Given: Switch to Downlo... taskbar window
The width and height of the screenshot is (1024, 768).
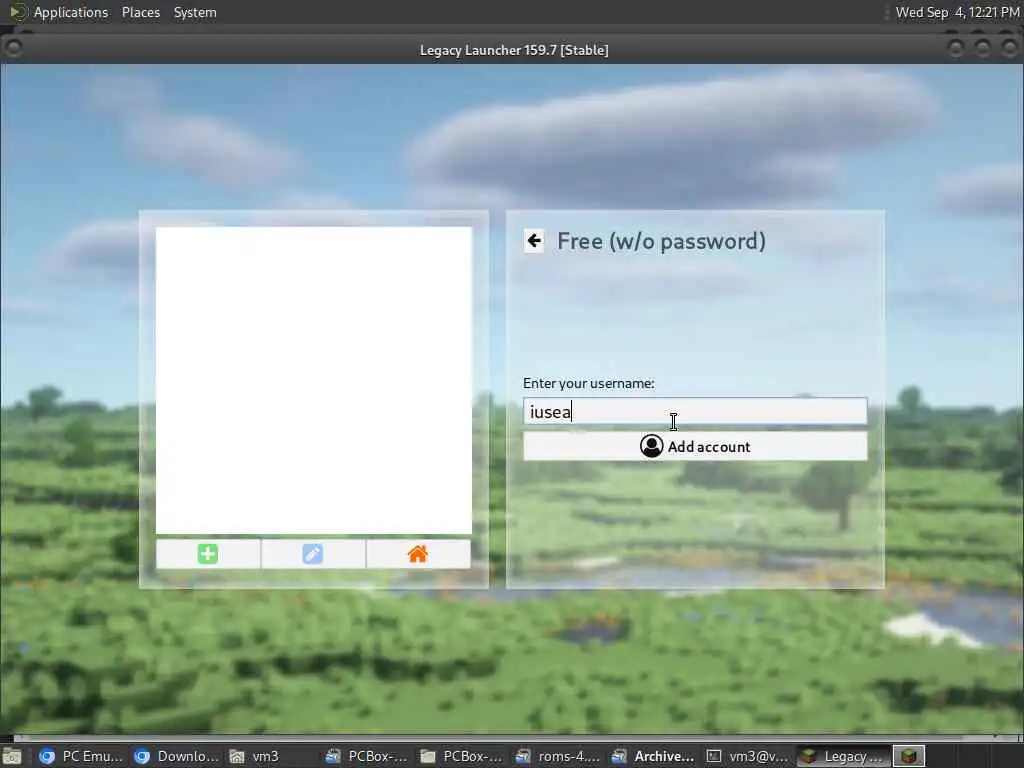Looking at the screenshot, I should 175,756.
